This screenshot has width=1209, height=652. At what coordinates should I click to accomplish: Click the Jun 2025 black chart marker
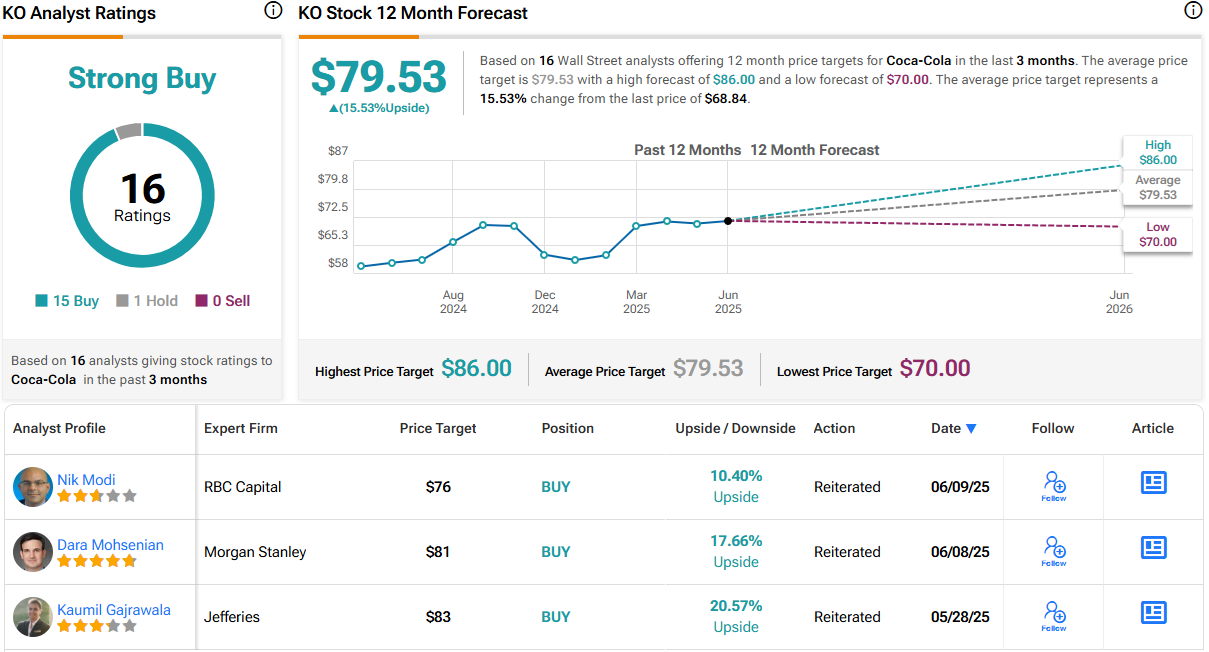coord(728,220)
